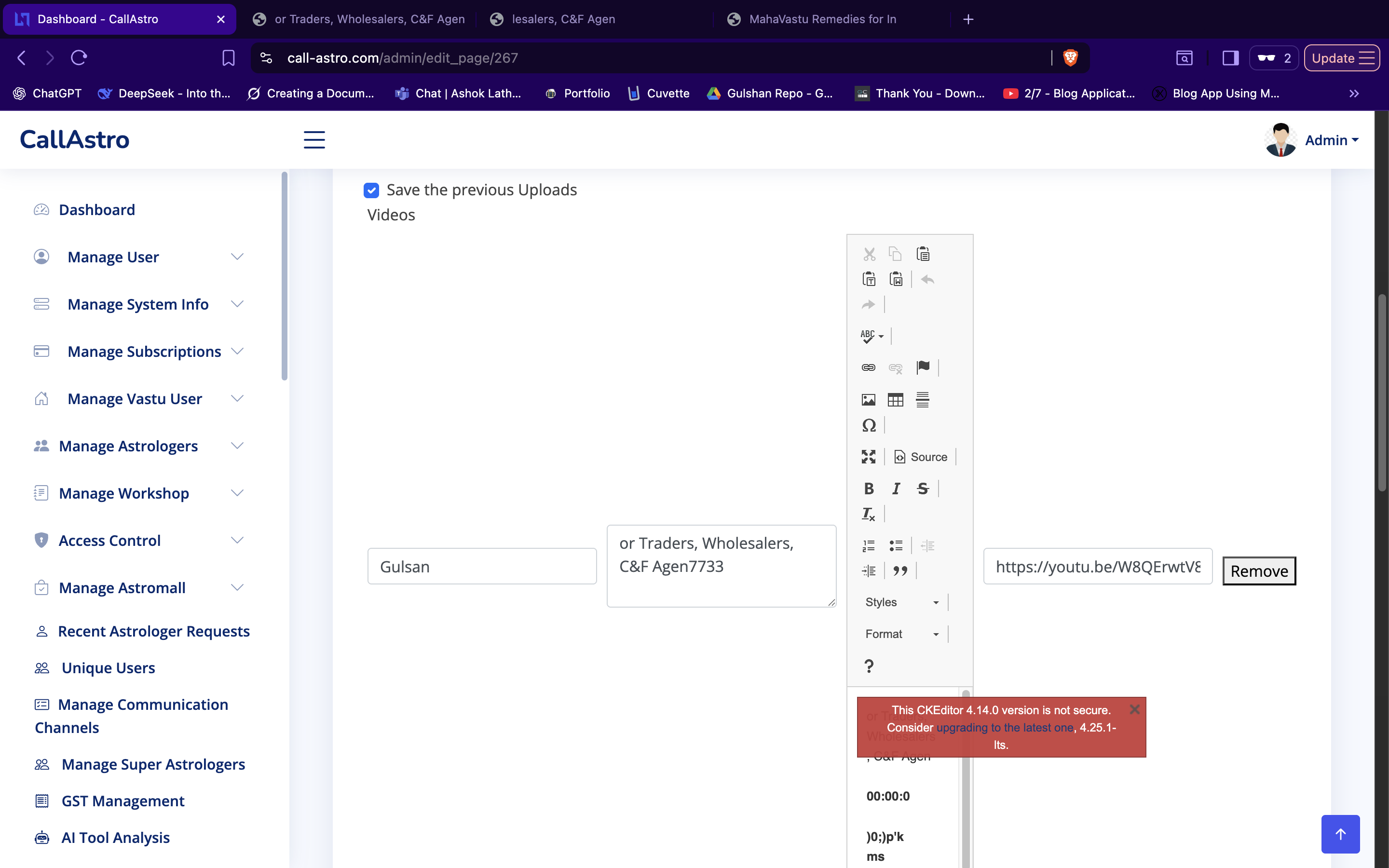Viewport: 1389px width, 868px height.
Task: Click the Anchor flag icon
Action: coord(923,367)
